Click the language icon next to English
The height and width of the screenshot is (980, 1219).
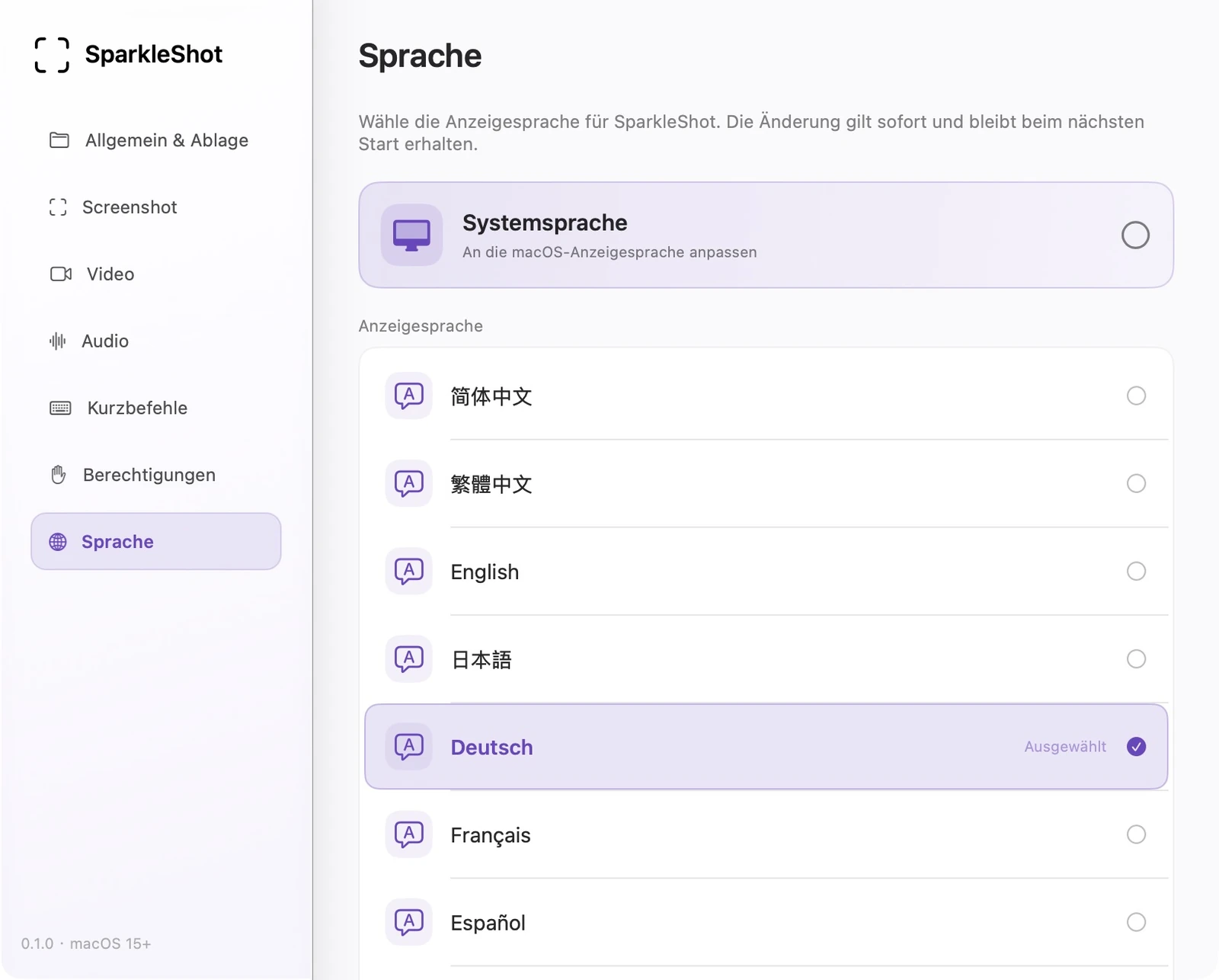tap(409, 571)
